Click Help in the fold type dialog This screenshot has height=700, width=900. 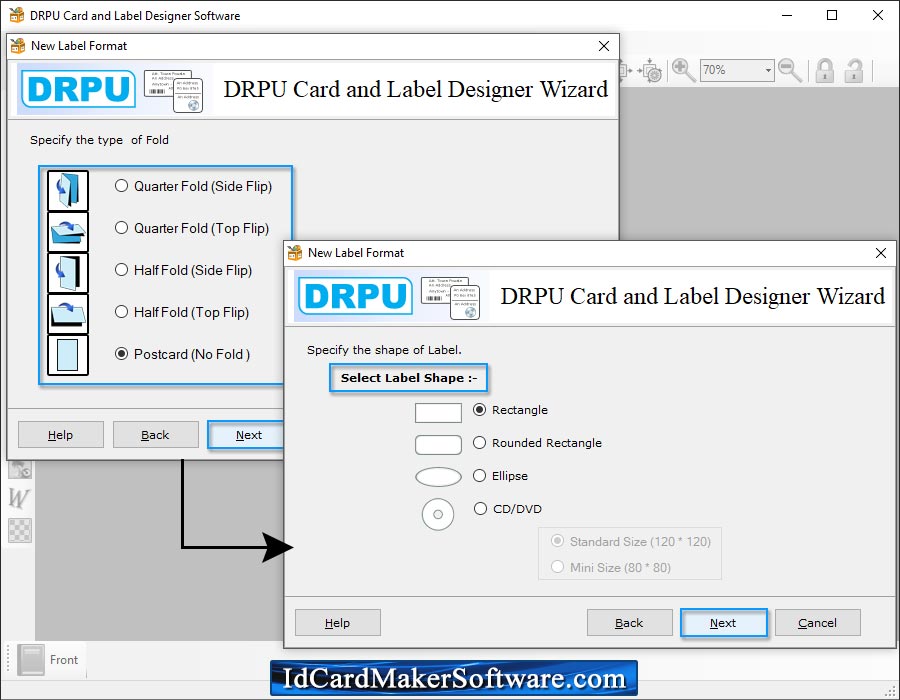61,435
